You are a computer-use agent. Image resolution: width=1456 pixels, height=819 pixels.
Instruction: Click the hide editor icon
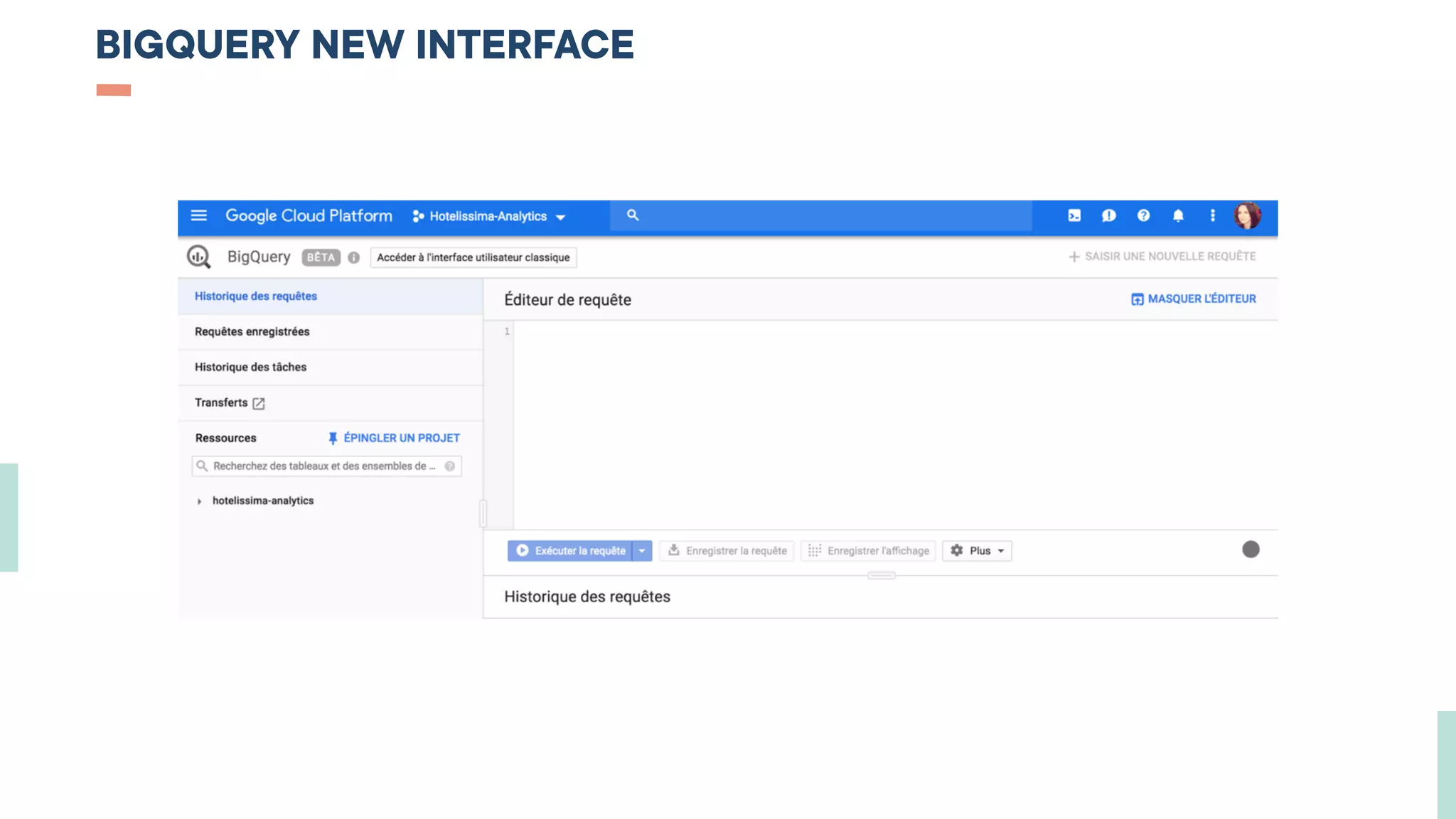(x=1137, y=299)
